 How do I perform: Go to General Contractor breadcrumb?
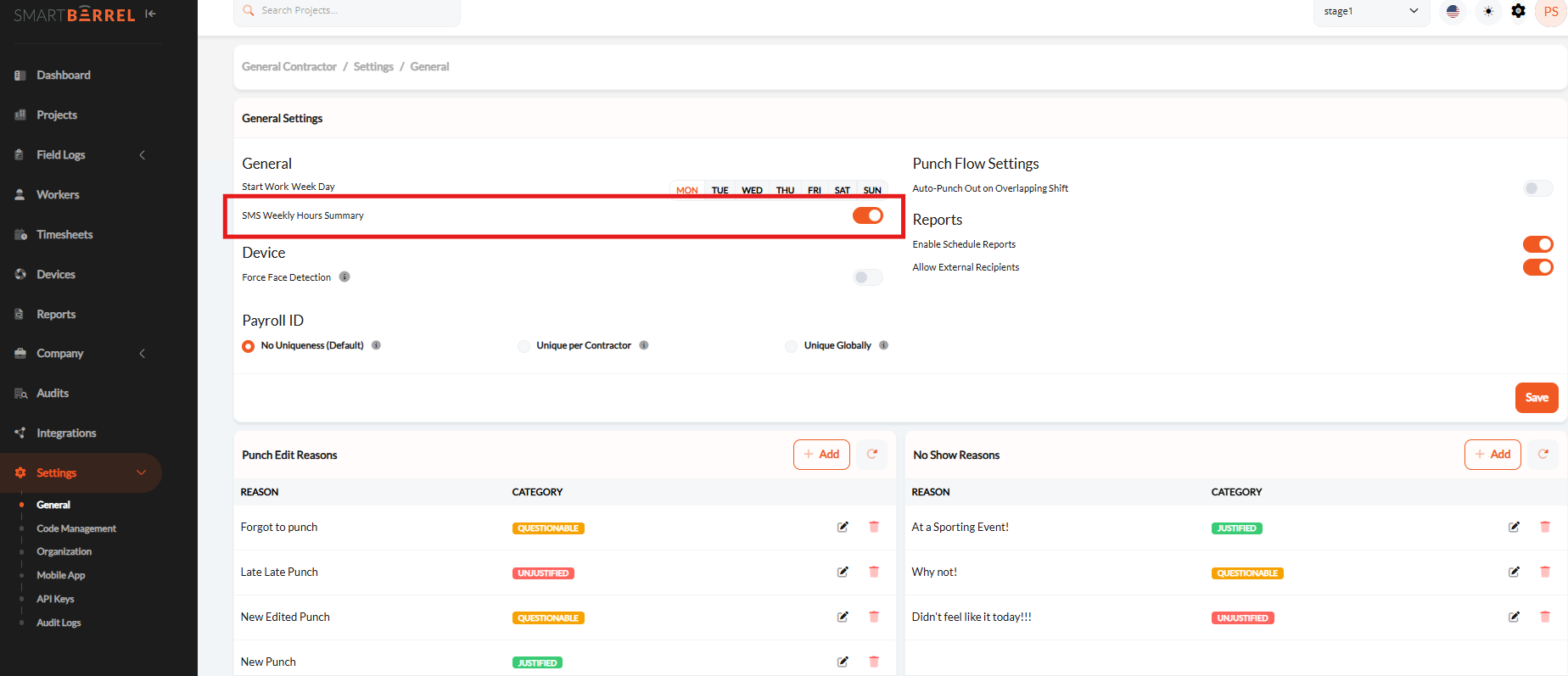click(x=289, y=67)
